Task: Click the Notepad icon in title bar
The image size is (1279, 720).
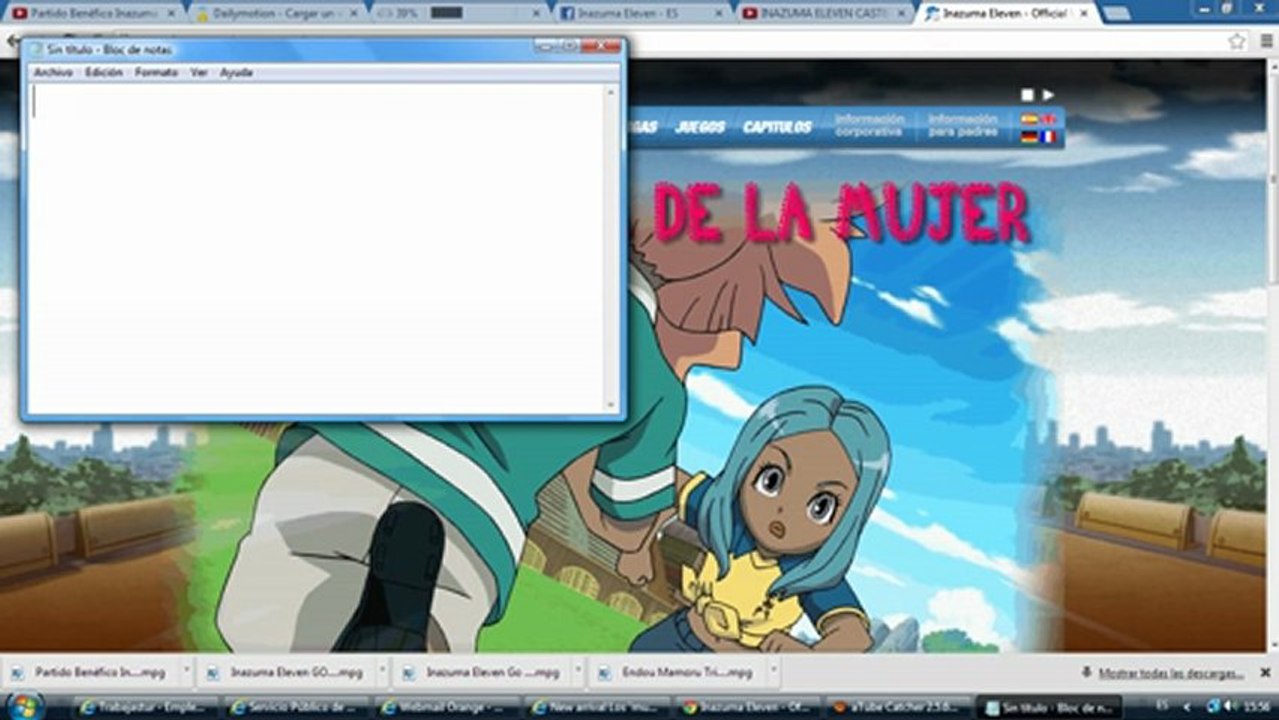Action: (x=36, y=48)
